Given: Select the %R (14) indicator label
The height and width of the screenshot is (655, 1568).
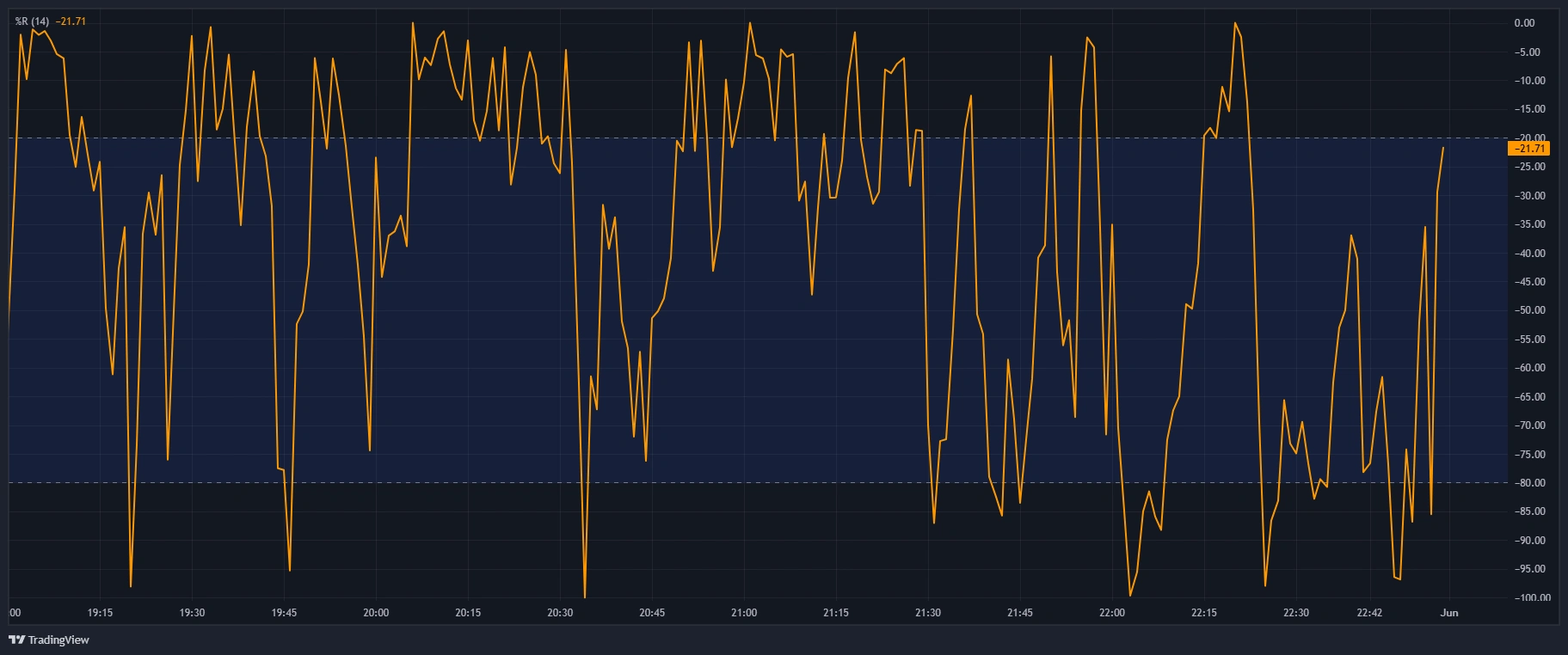Looking at the screenshot, I should 32,21.
